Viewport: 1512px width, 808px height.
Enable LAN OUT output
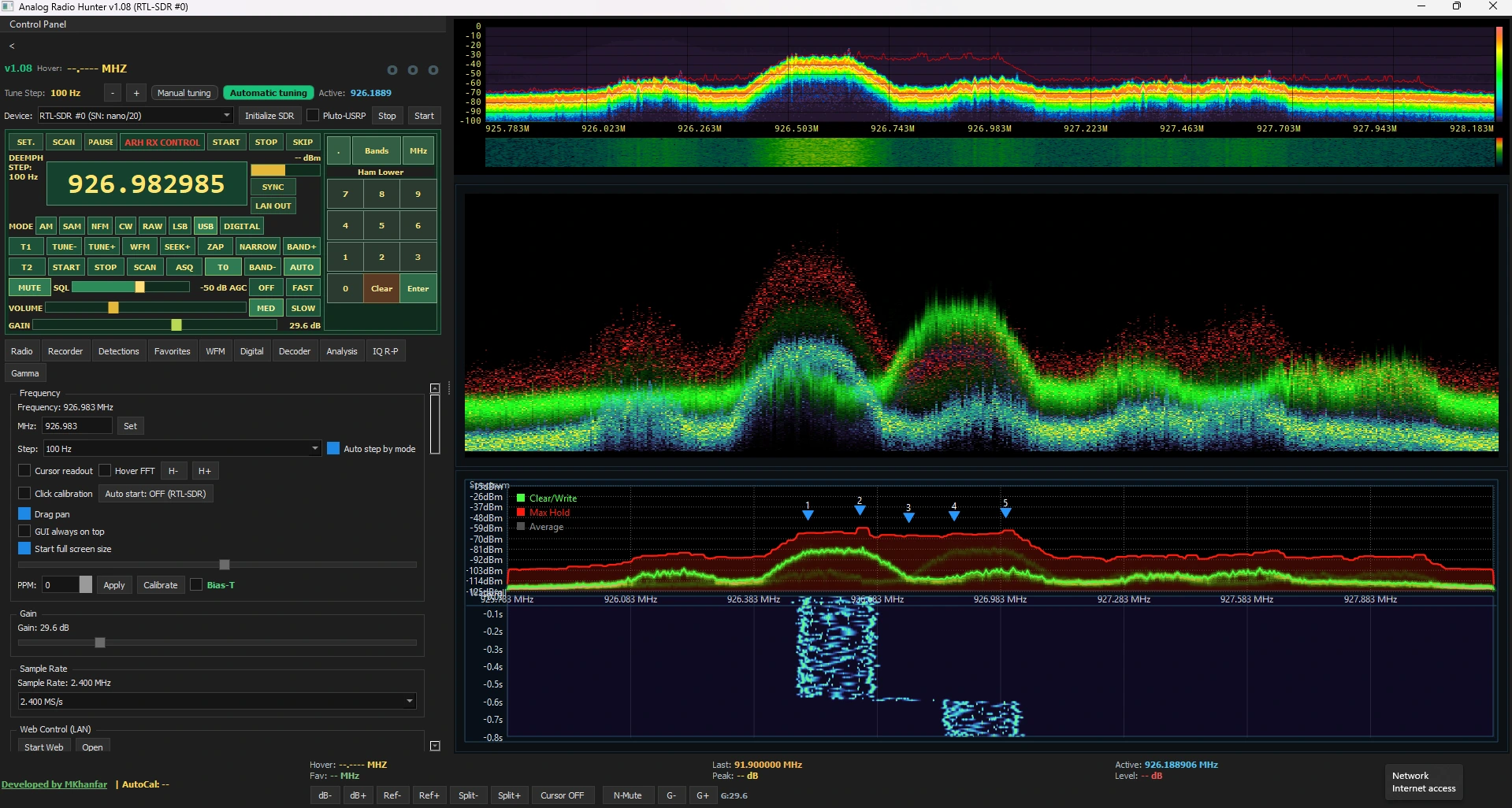pos(273,206)
